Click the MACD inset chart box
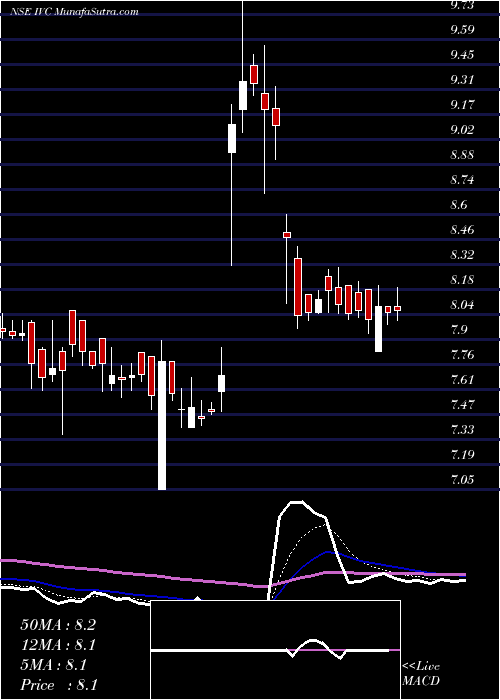 tap(275, 650)
